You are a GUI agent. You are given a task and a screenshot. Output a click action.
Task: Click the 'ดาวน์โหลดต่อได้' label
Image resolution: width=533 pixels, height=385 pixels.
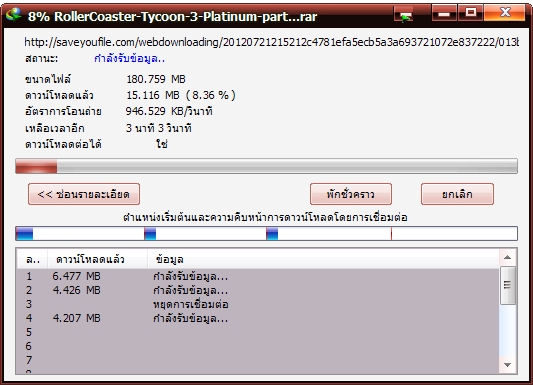click(x=63, y=144)
